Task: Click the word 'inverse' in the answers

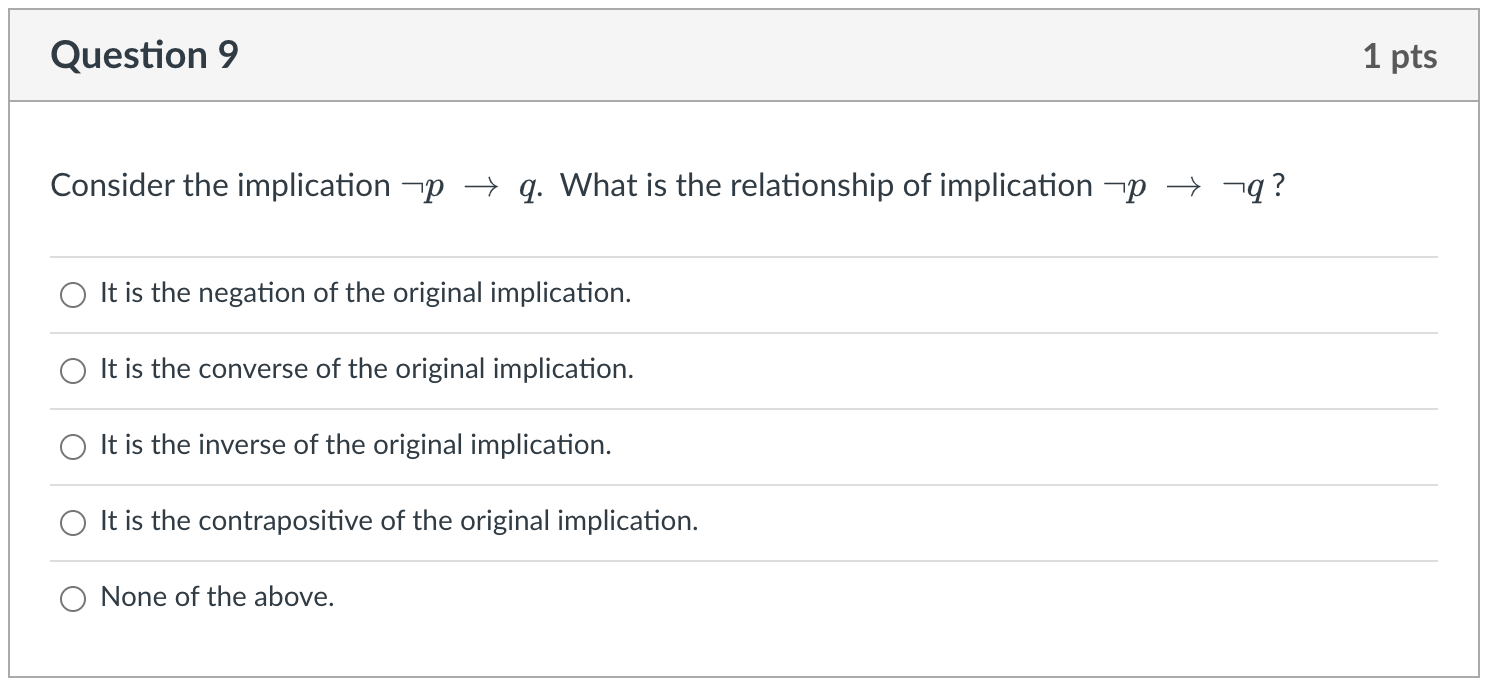Action: pos(241,445)
